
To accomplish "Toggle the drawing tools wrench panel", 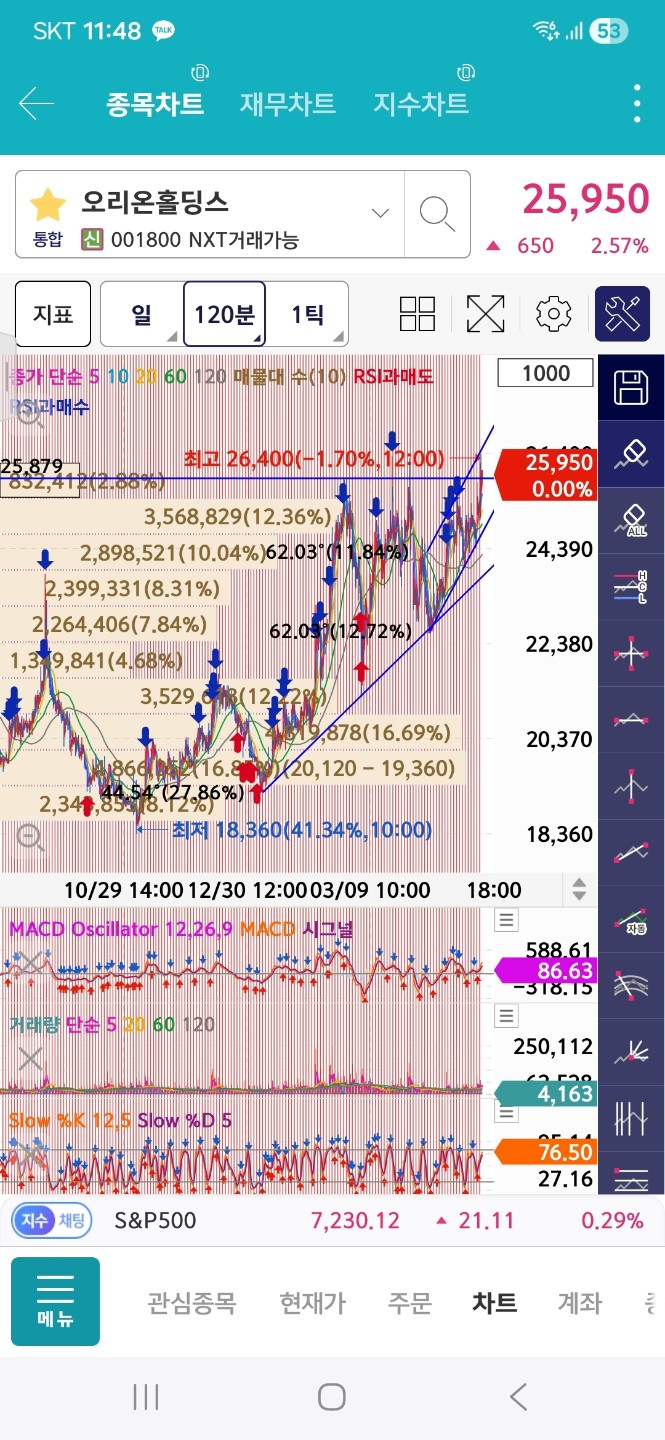I will [622, 314].
